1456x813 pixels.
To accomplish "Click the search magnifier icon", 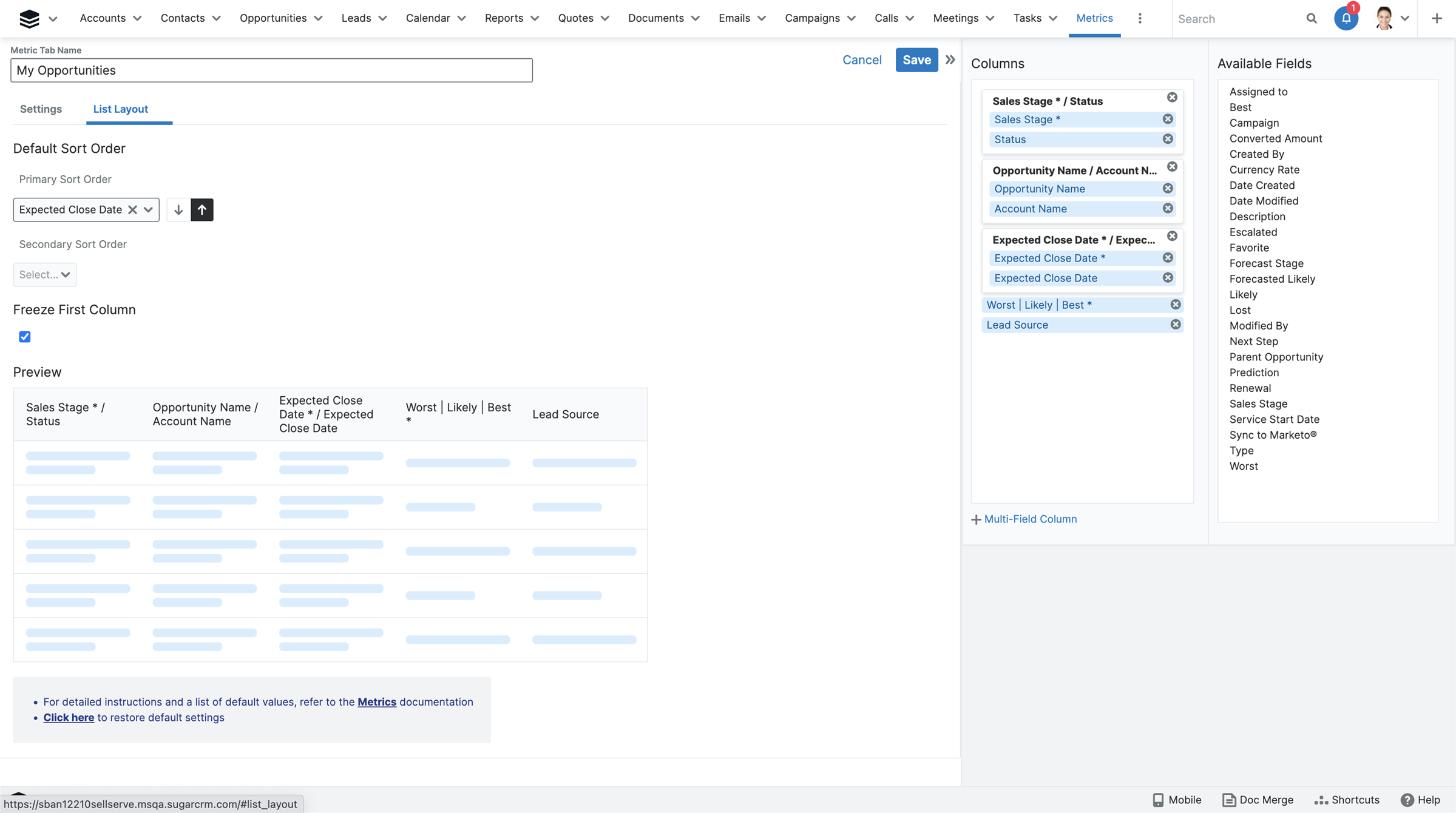I will point(1312,19).
